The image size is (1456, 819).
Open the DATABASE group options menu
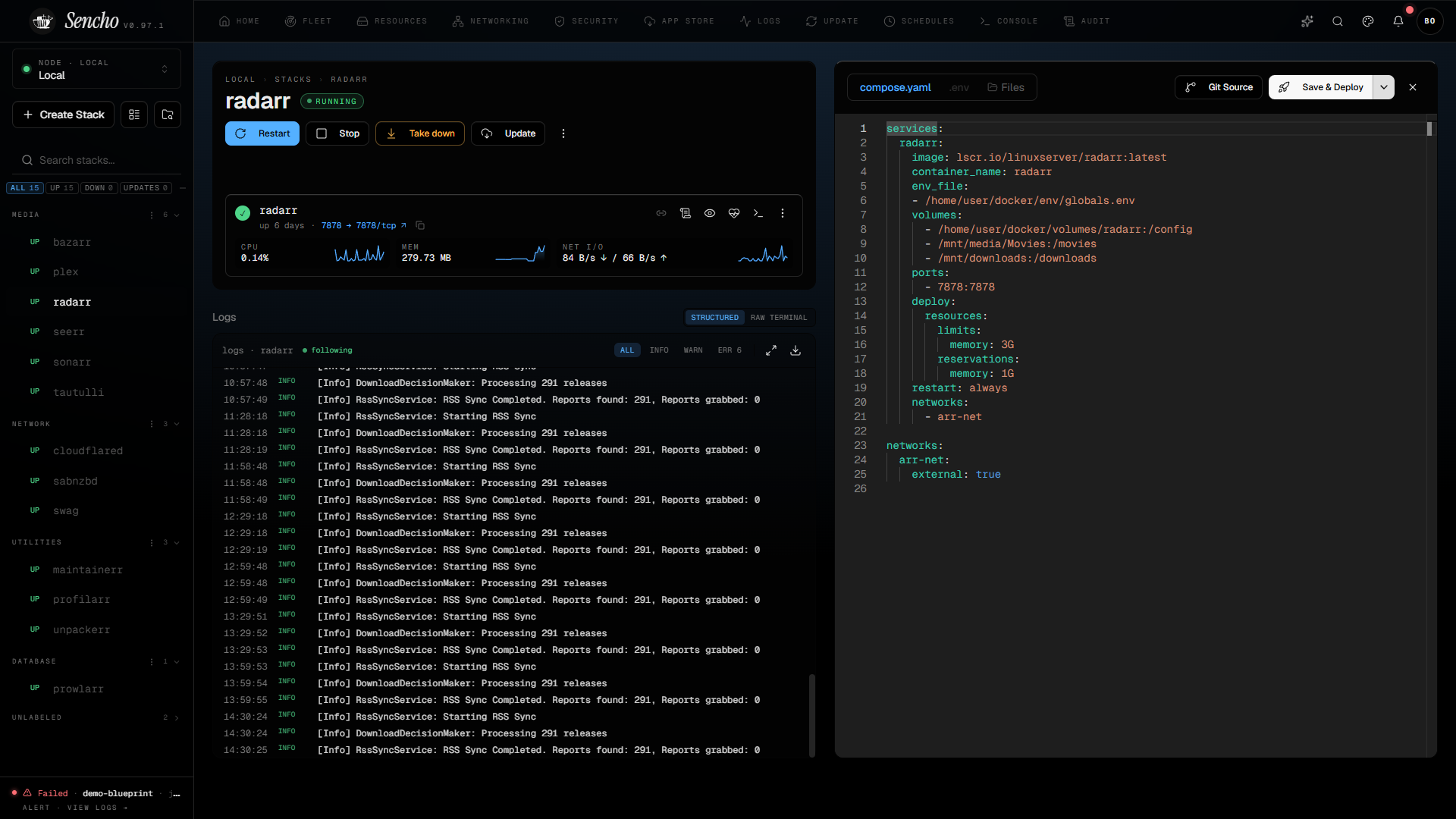[x=152, y=661]
